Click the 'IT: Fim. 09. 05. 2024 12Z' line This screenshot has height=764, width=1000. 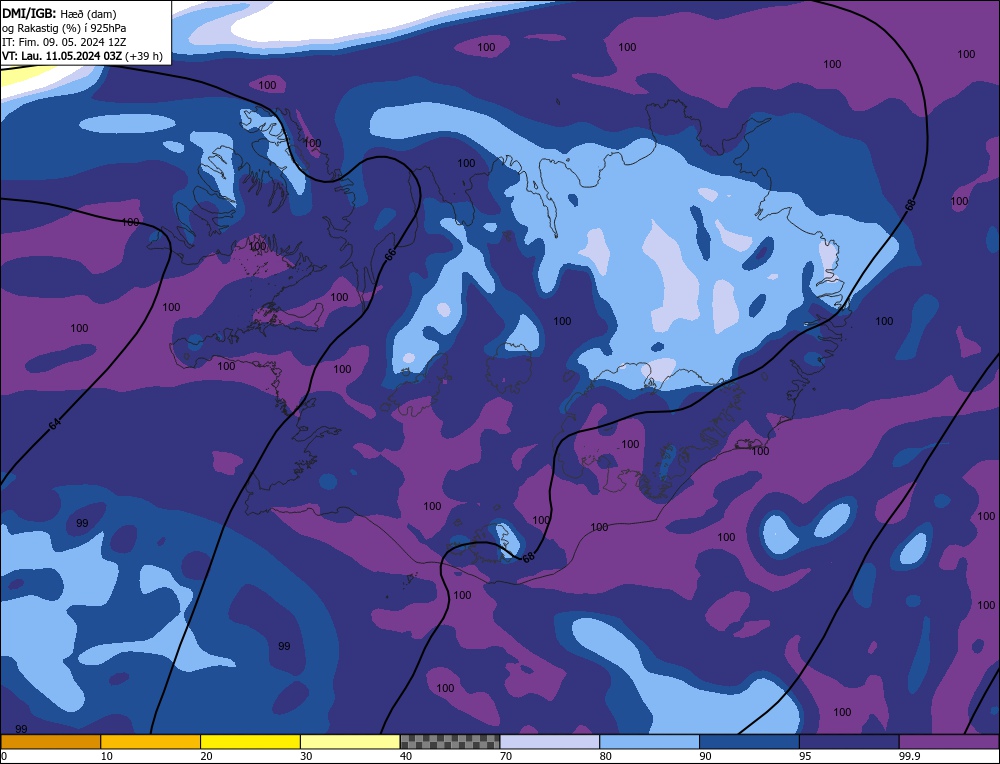tap(64, 42)
